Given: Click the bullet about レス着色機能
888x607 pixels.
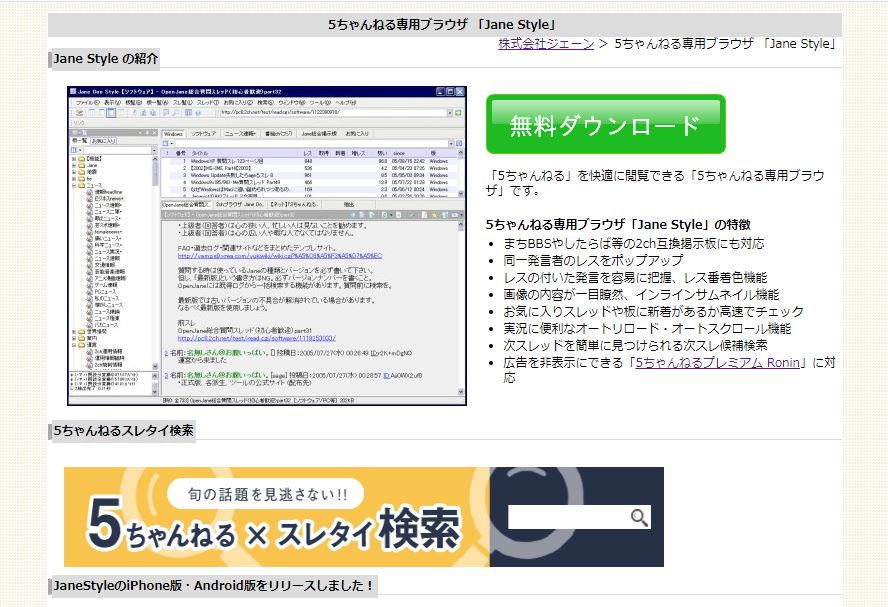Looking at the screenshot, I should click(635, 277).
